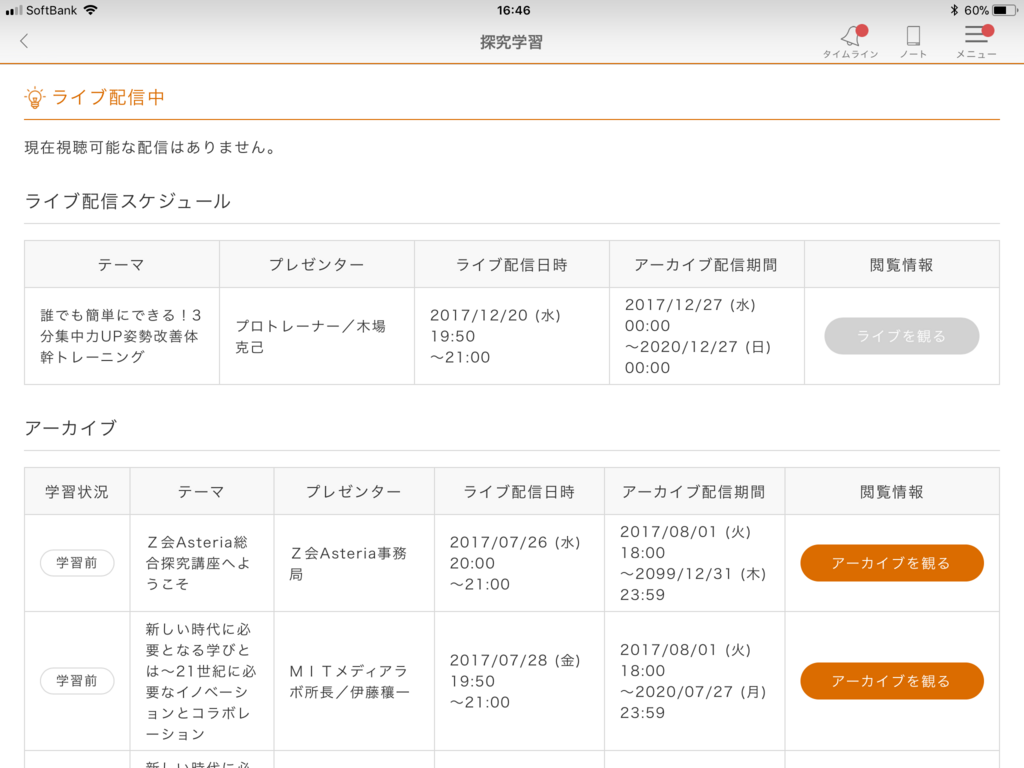The width and height of the screenshot is (1024, 768).
Task: Click archive table ライブ配信日時 header
Action: (519, 492)
